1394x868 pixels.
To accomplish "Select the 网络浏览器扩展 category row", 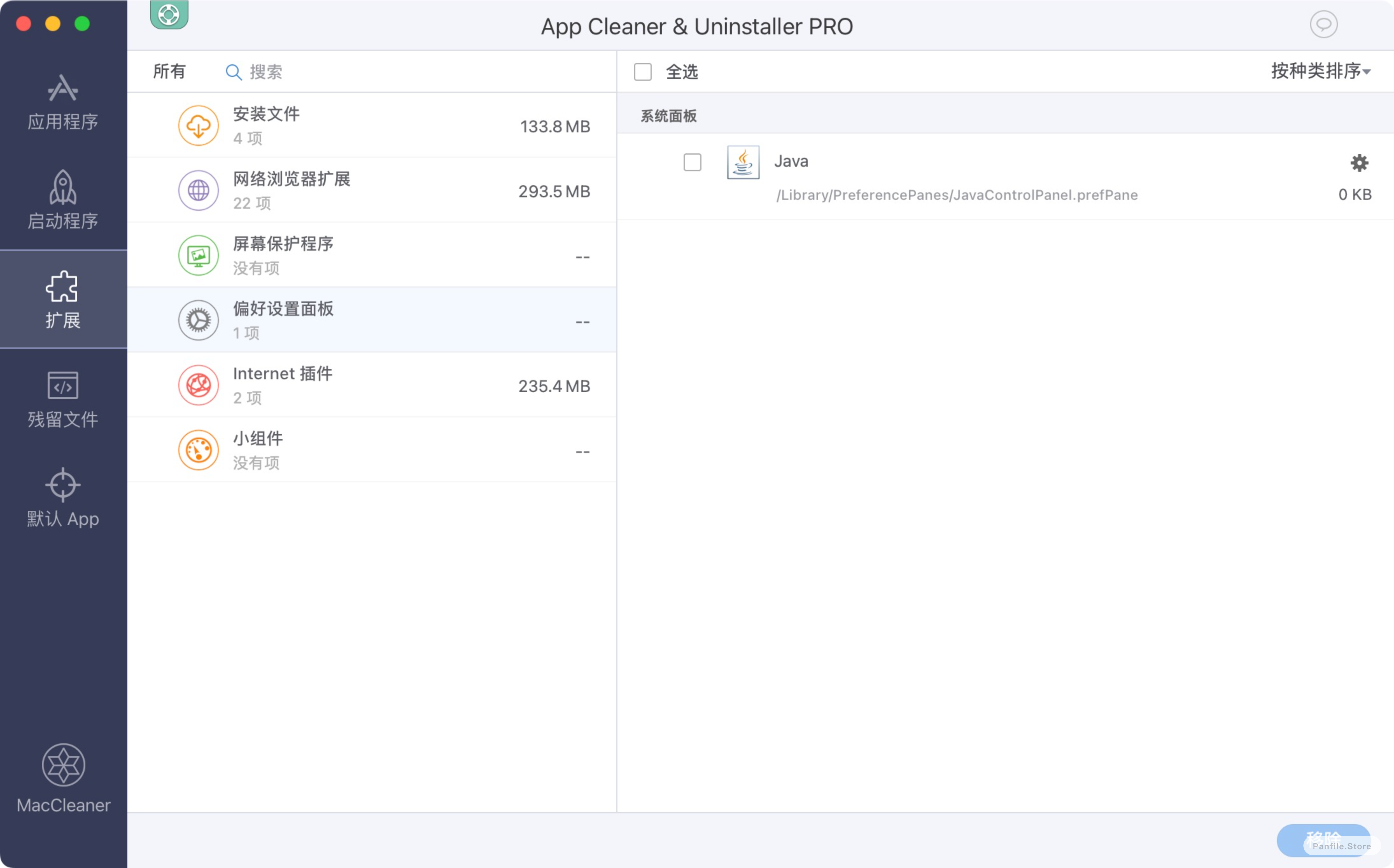I will (x=372, y=190).
